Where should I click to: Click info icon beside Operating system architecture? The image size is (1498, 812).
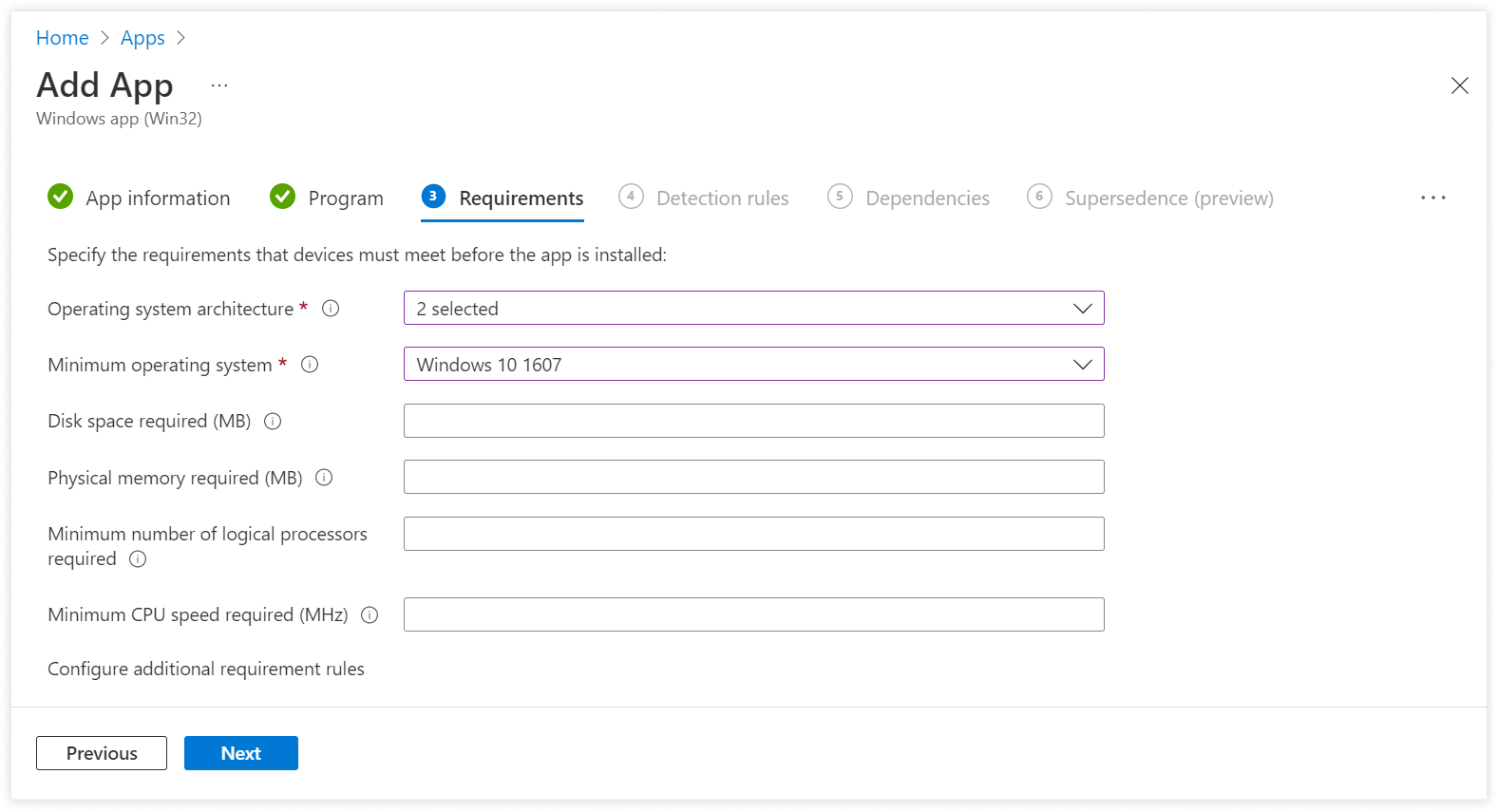tap(331, 309)
